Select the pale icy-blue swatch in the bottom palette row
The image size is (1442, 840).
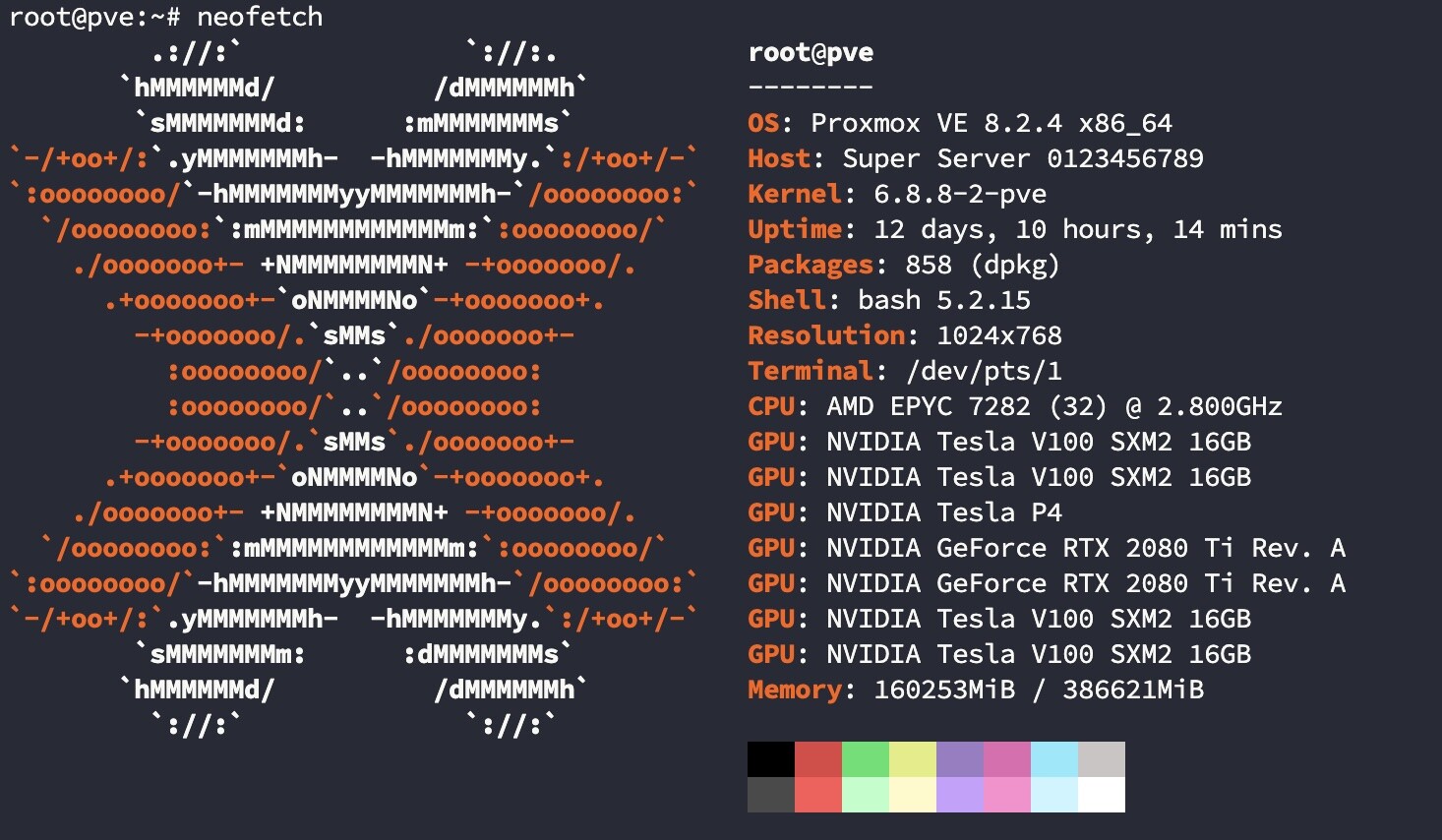click(1054, 795)
